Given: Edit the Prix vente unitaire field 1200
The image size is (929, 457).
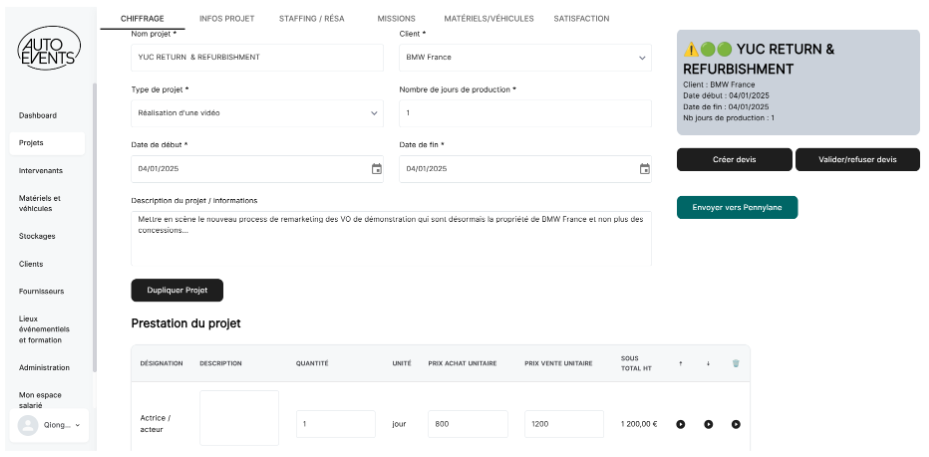Looking at the screenshot, I should [x=564, y=424].
